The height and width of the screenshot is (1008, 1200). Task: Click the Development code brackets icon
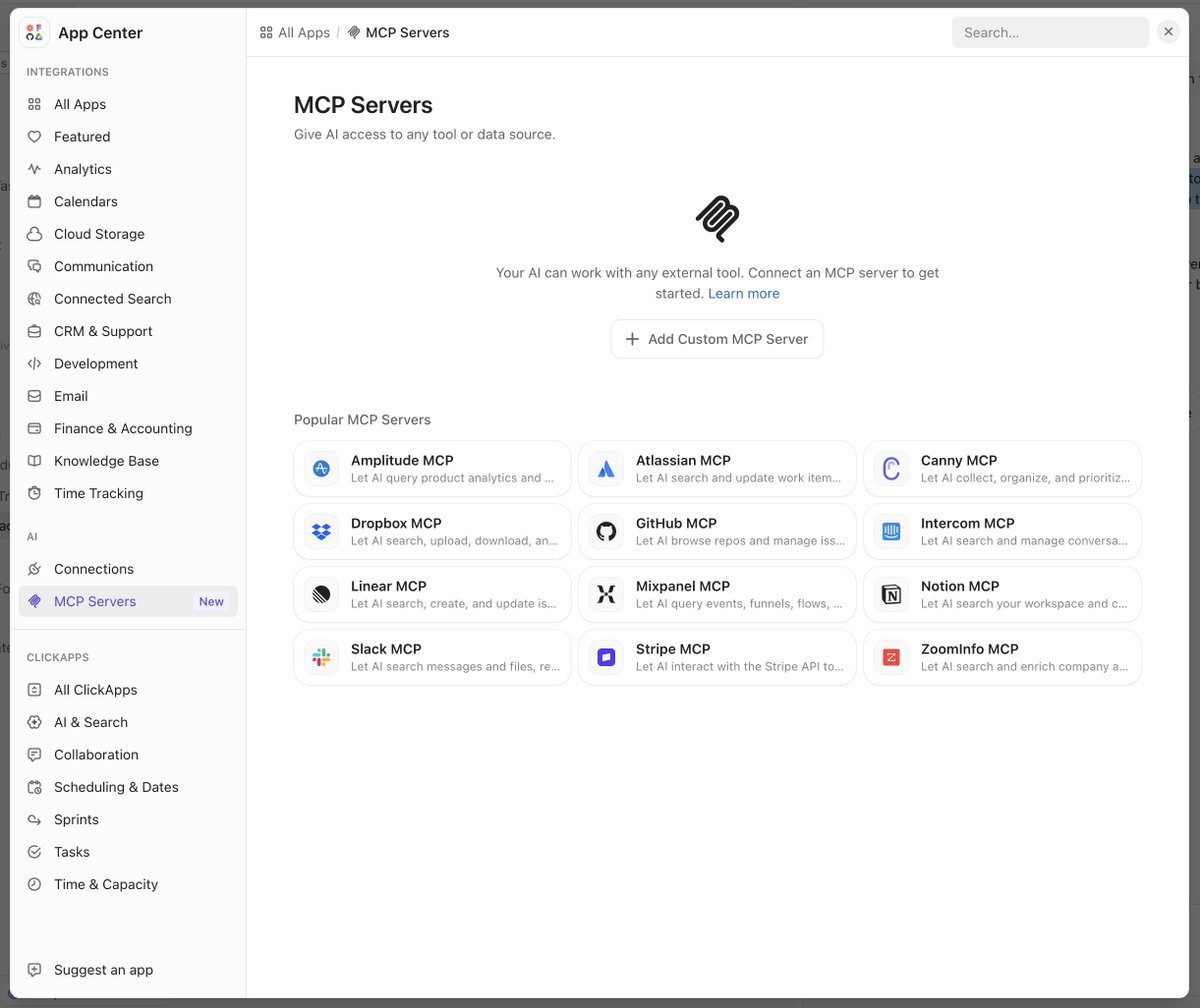point(34,364)
